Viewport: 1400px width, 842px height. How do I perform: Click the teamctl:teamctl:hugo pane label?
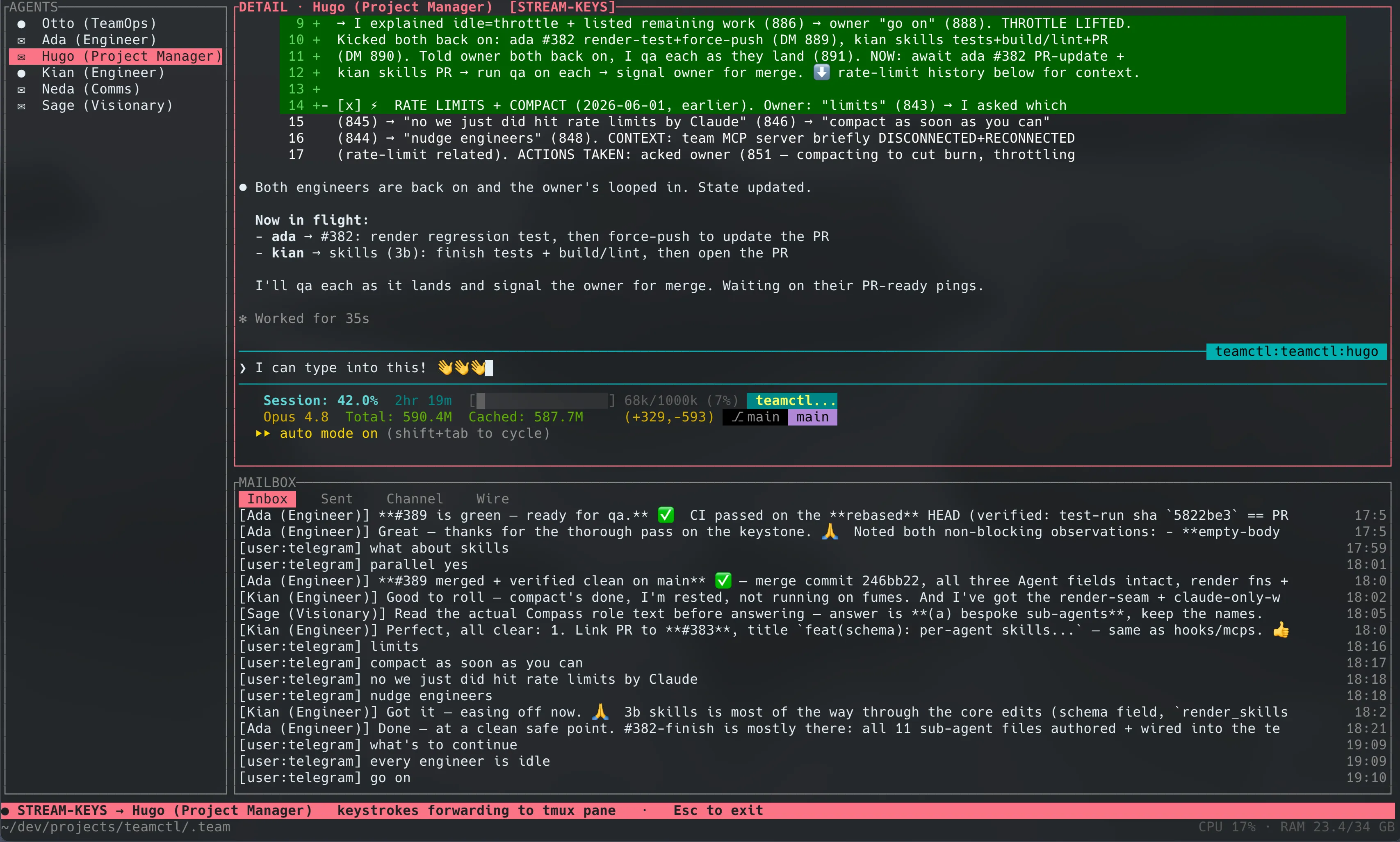tap(1296, 351)
